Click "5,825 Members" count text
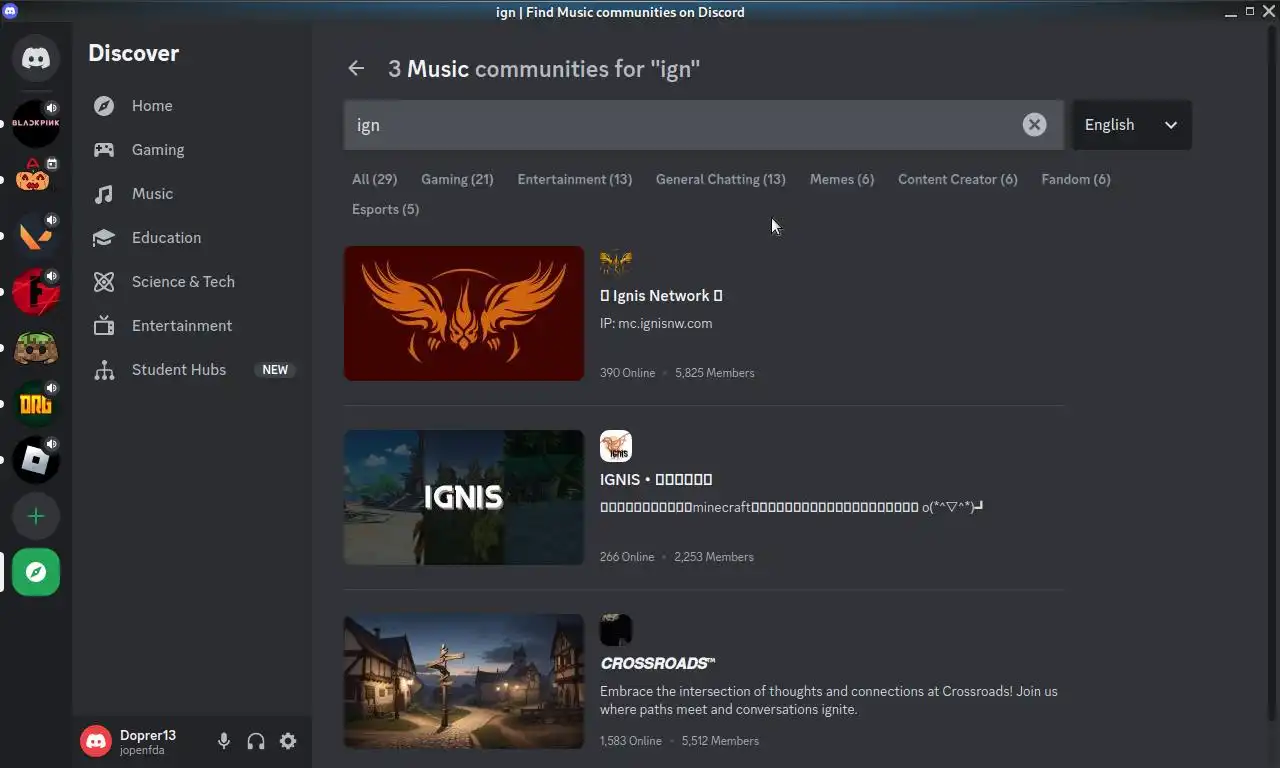 point(715,372)
